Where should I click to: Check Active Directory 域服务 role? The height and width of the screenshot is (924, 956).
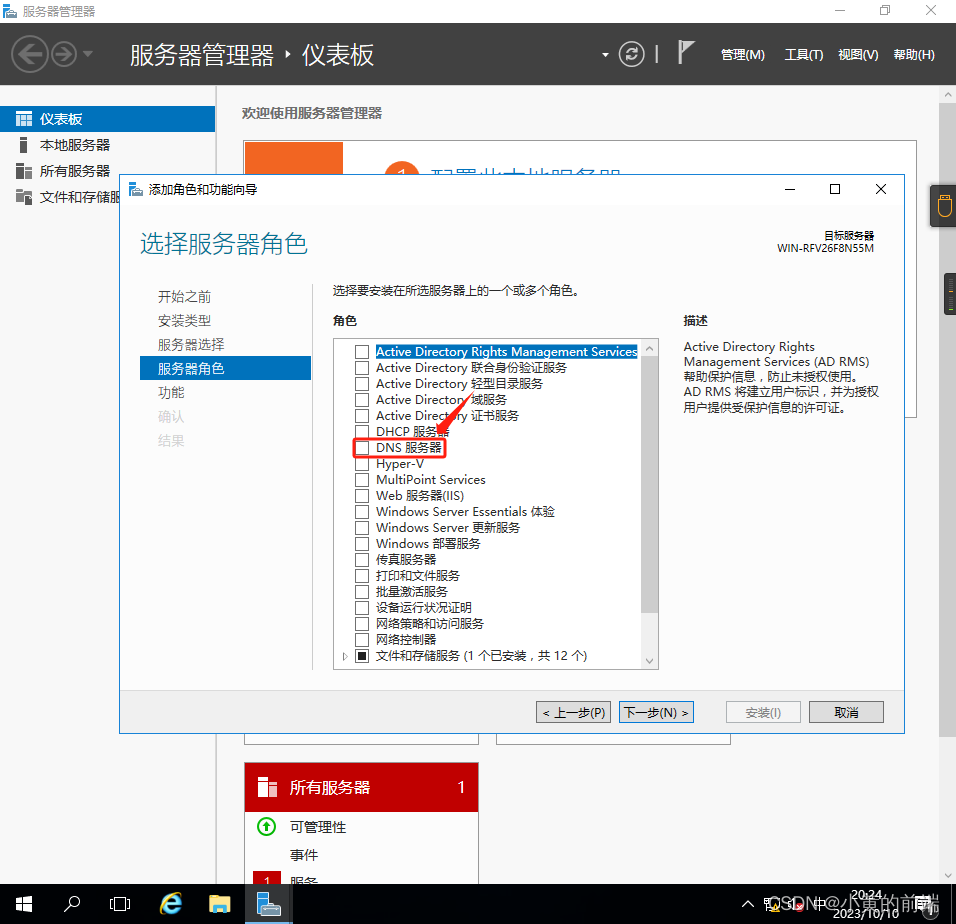(x=362, y=400)
